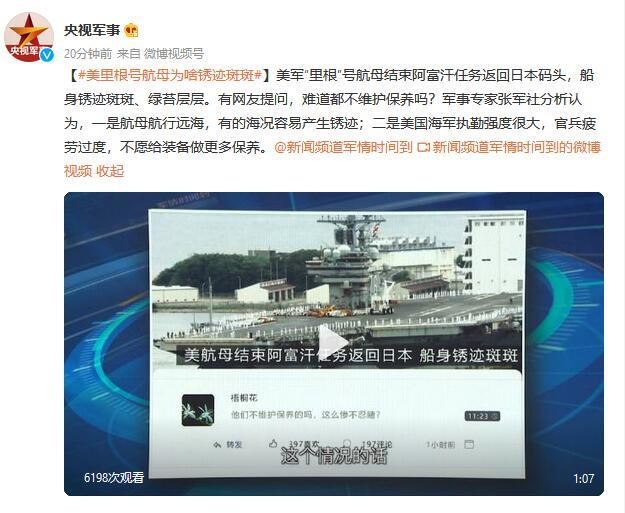Click the gold membership badge beside 央视军事
This screenshot has width=625, height=513.
click(131, 30)
